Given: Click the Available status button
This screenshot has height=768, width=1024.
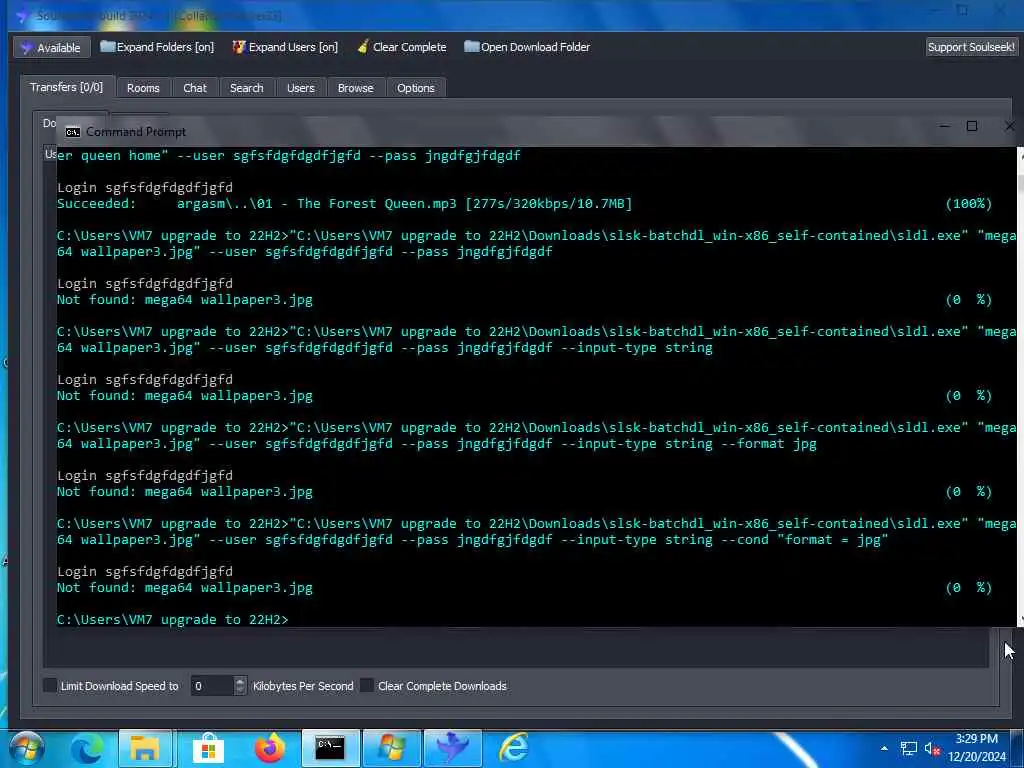Looking at the screenshot, I should (x=51, y=47).
